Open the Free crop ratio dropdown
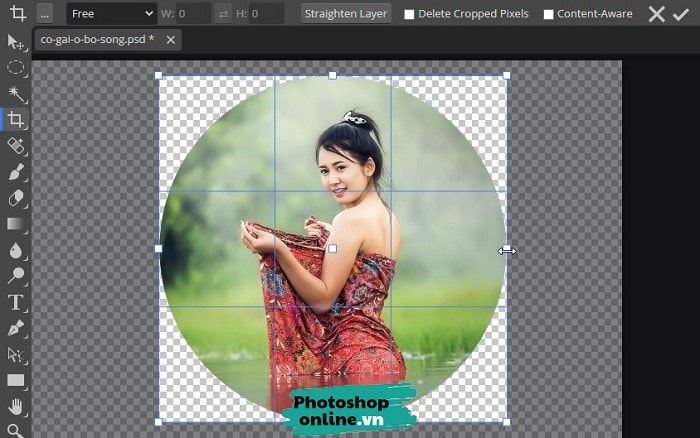 [111, 14]
